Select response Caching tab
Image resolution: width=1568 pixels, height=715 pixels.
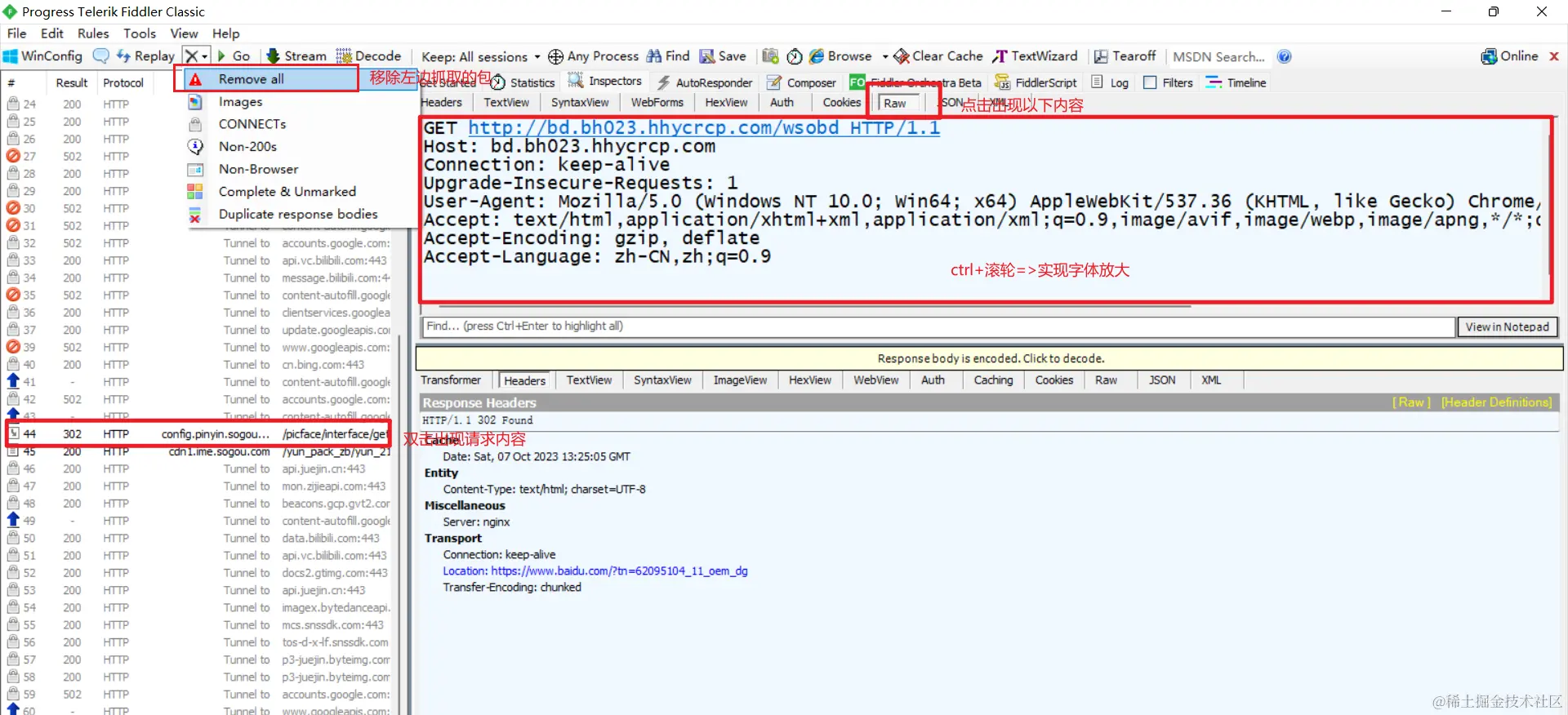point(993,380)
